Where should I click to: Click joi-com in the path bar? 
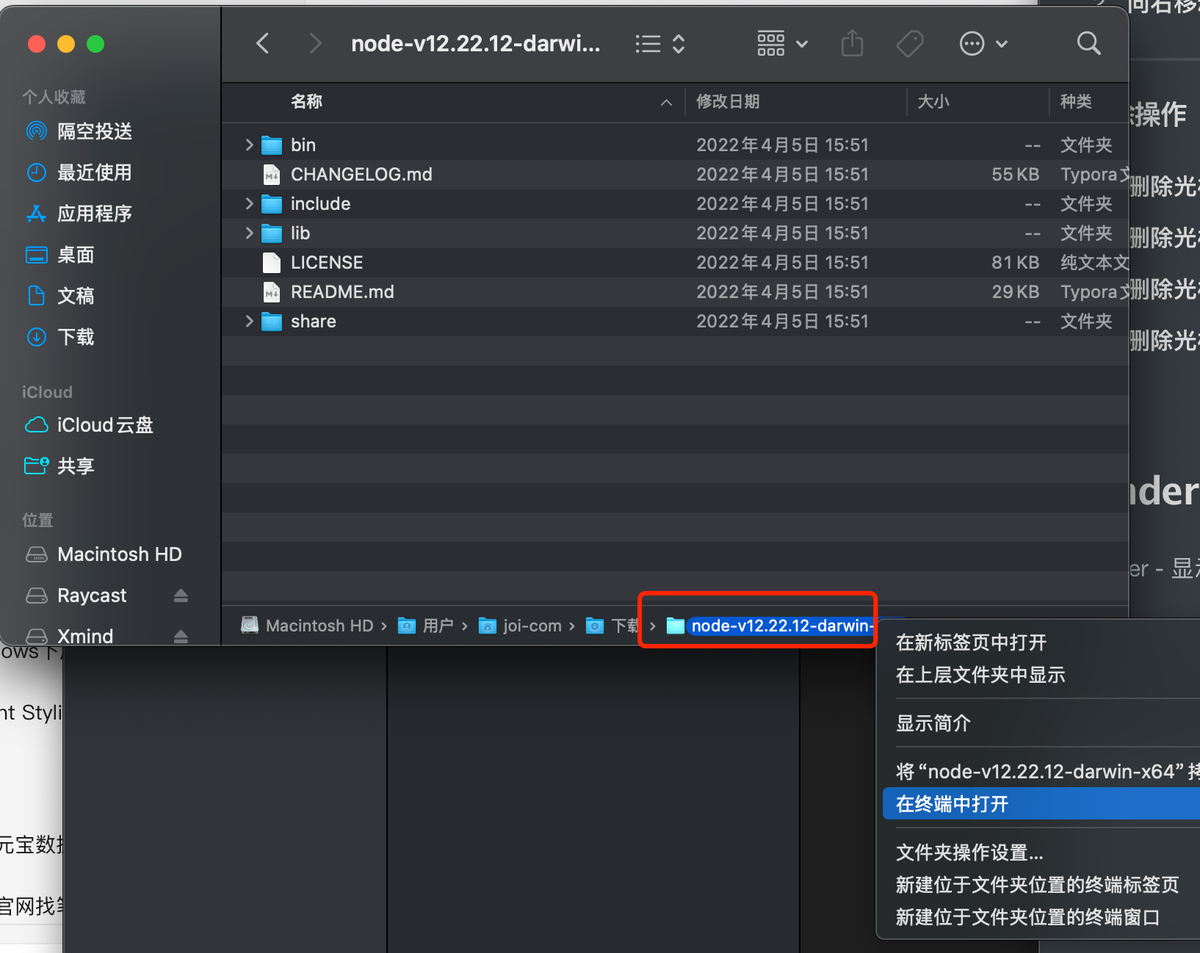pos(531,626)
